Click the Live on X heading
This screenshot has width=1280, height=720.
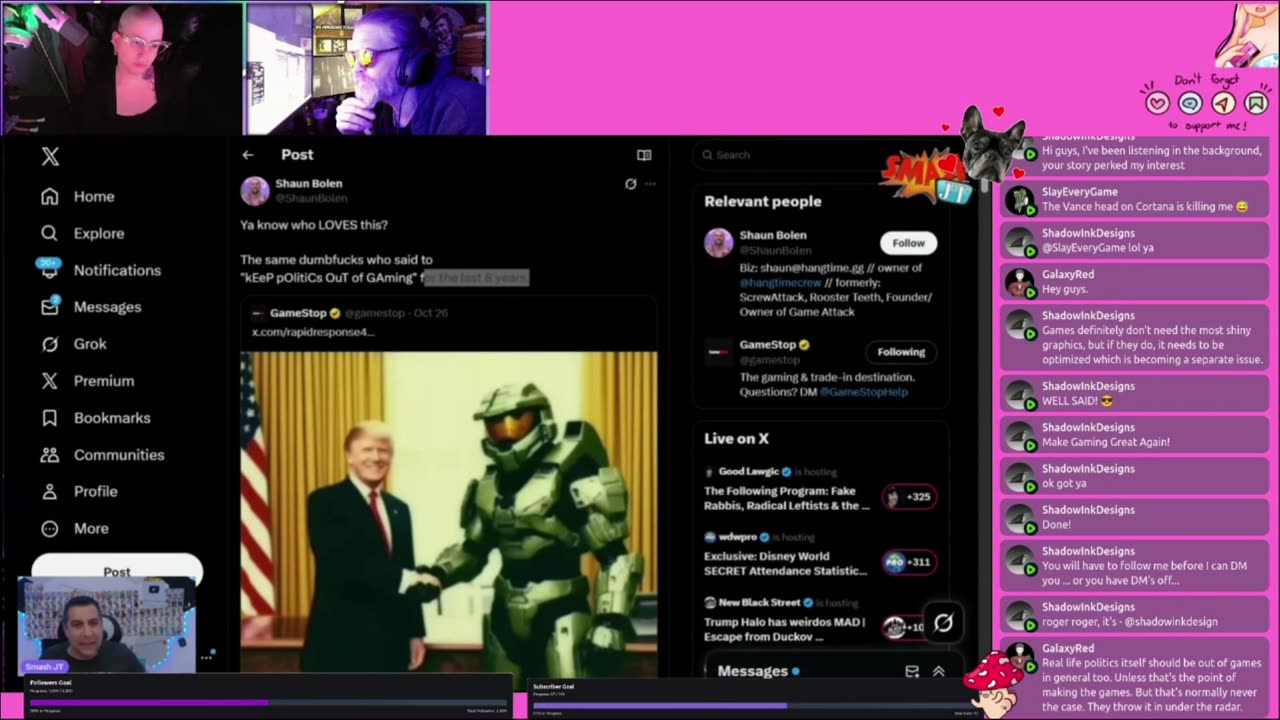click(x=736, y=438)
